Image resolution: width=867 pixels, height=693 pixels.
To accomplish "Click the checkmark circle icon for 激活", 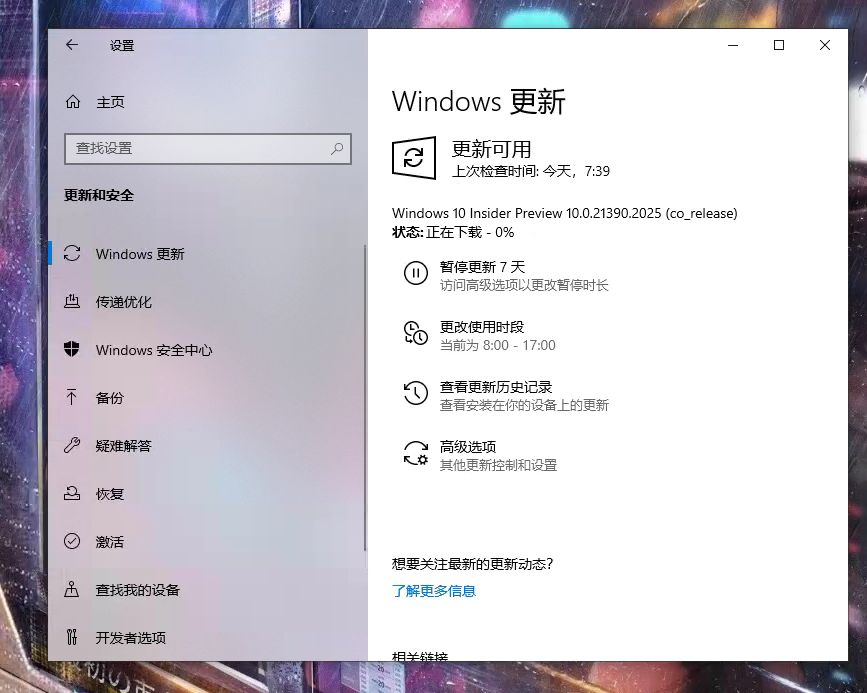I will tap(72, 541).
